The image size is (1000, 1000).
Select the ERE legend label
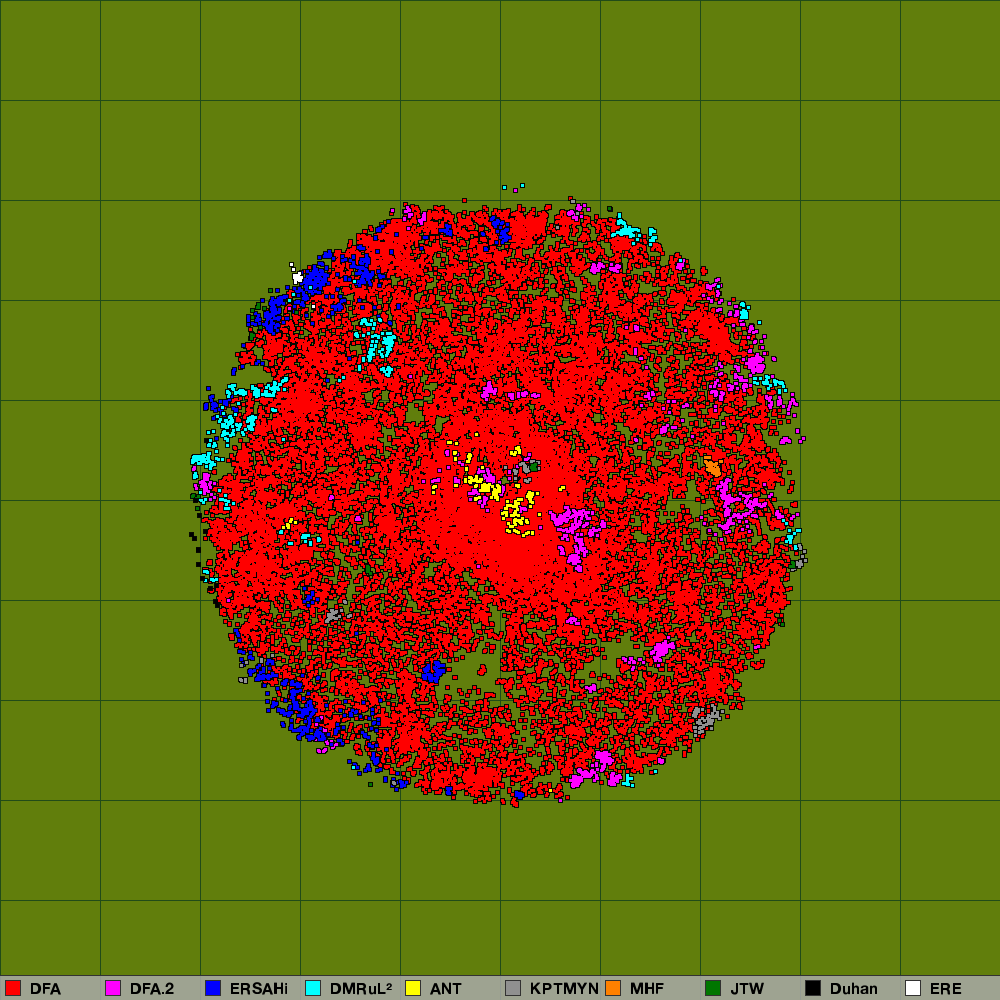click(945, 989)
